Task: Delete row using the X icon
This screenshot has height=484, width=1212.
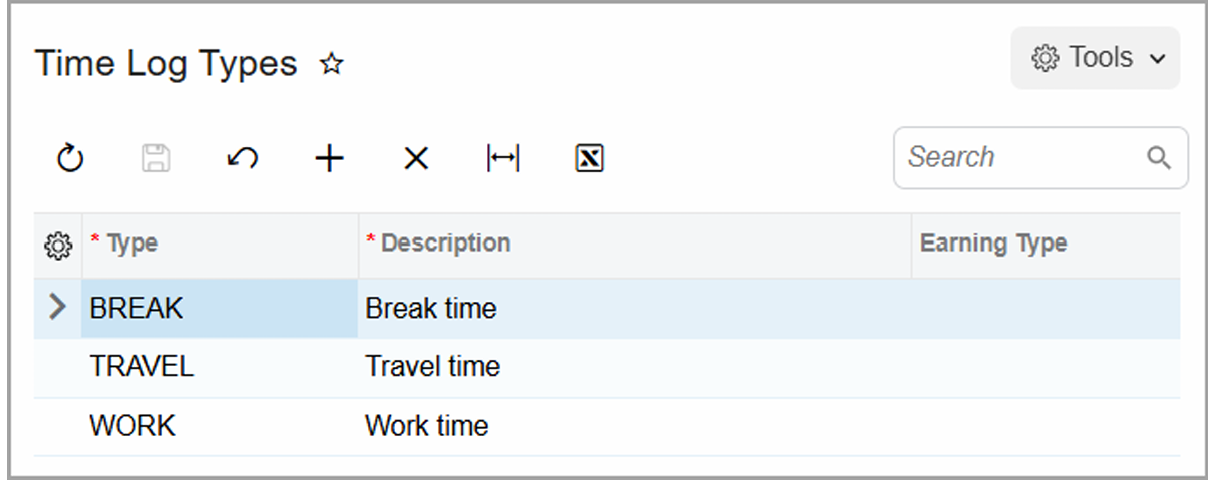Action: (416, 158)
